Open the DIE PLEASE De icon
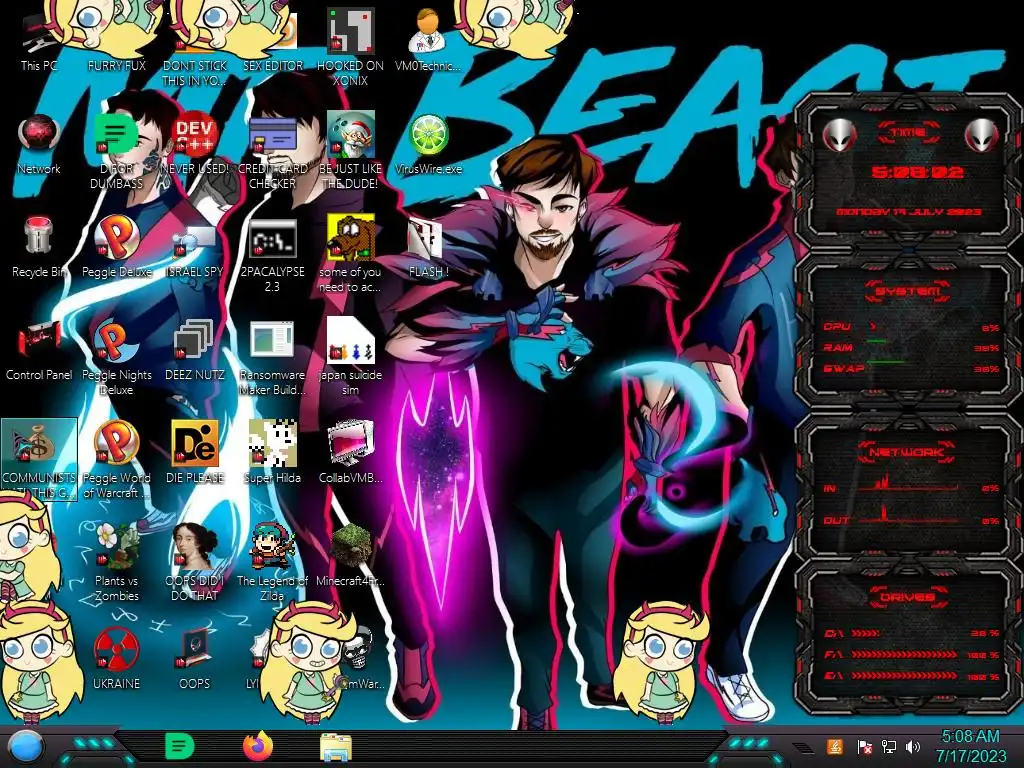Screen dimensions: 1024x768 point(194,452)
